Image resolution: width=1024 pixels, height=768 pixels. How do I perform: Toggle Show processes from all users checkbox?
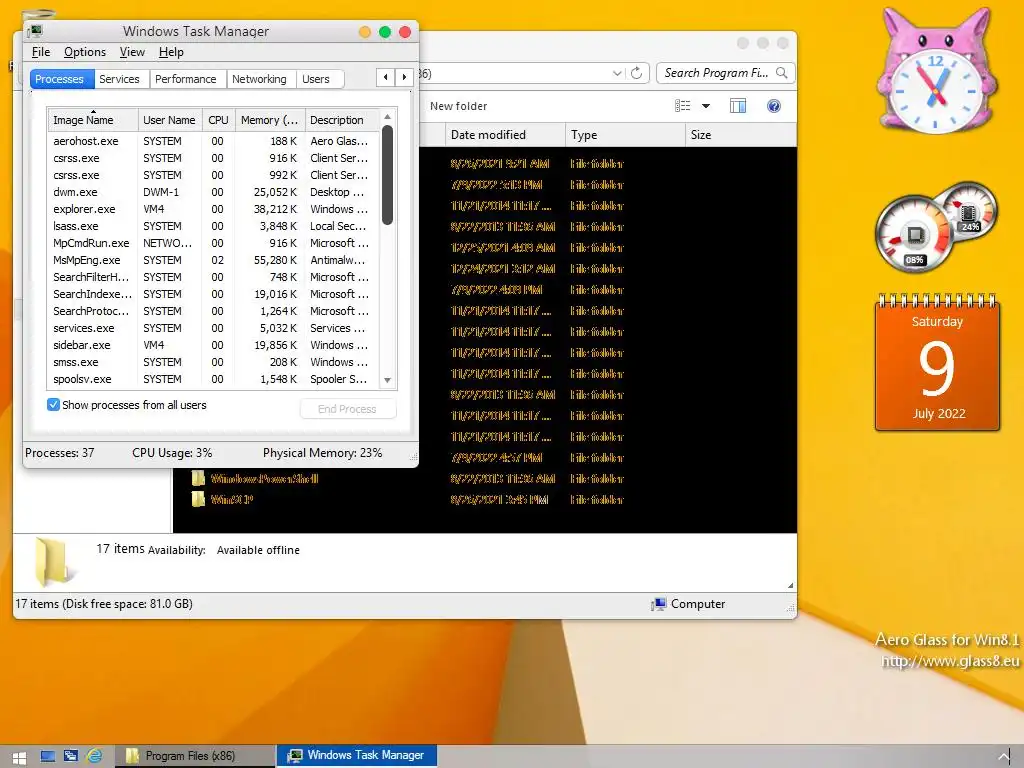pyautogui.click(x=54, y=405)
